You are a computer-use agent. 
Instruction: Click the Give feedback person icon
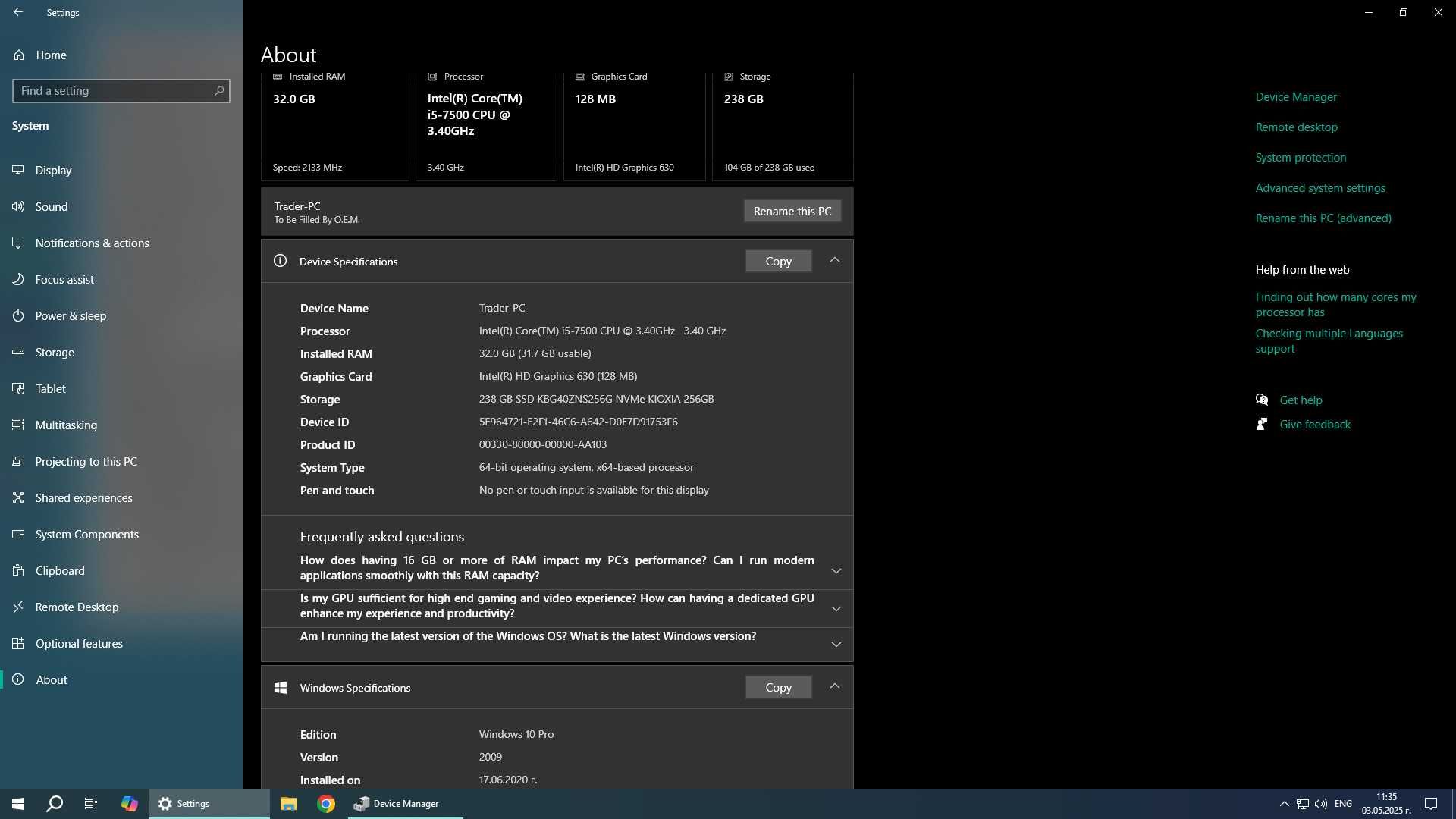(1262, 424)
